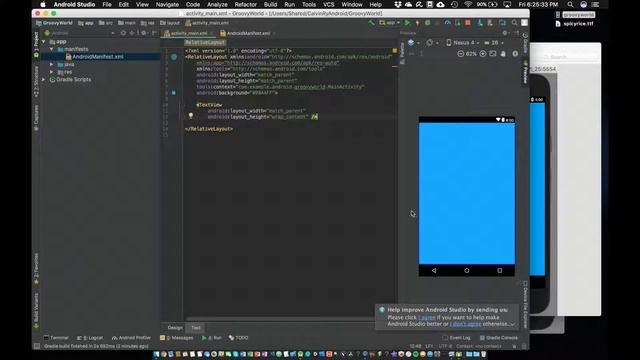The height and width of the screenshot is (360, 640).
Task: Collapse the app module tree node
Action: coord(44,42)
